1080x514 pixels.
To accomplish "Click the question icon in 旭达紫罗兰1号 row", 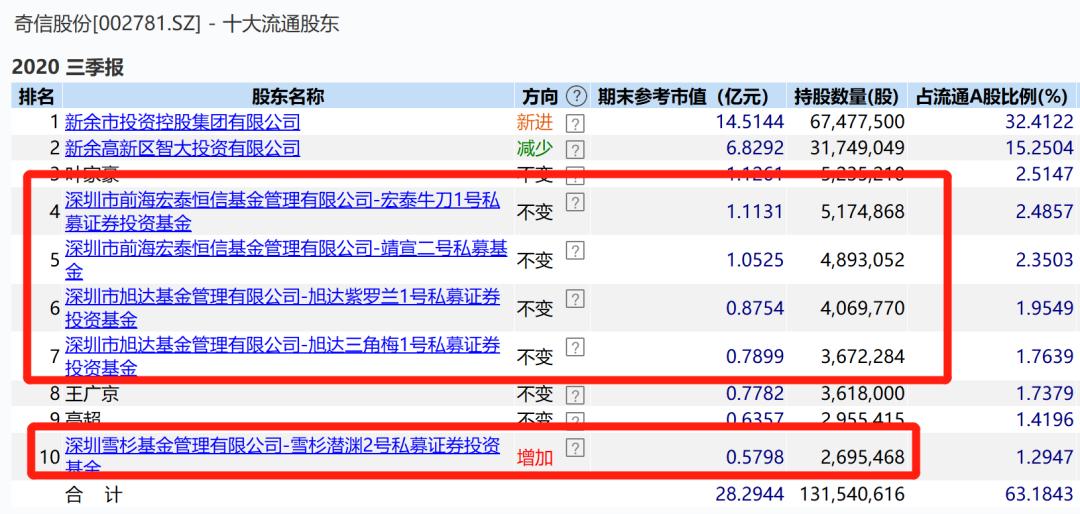I will (x=575, y=298).
